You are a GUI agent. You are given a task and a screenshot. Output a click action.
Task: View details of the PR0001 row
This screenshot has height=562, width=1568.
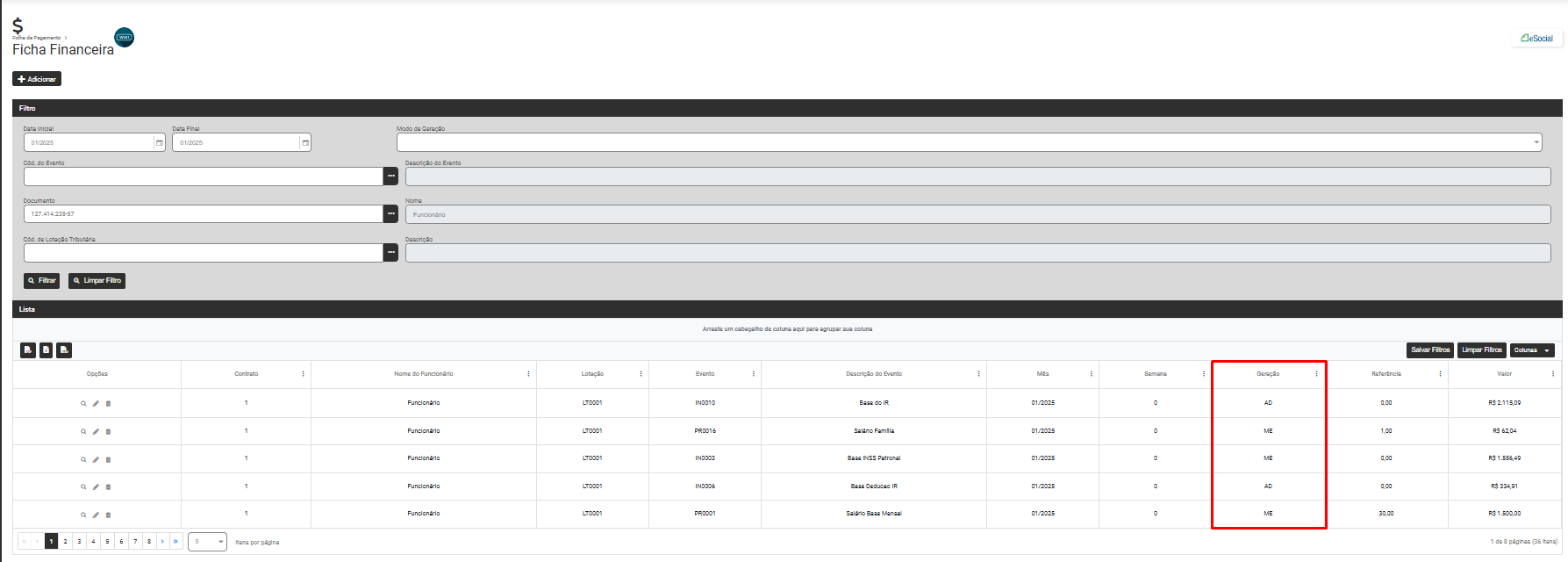click(x=83, y=515)
